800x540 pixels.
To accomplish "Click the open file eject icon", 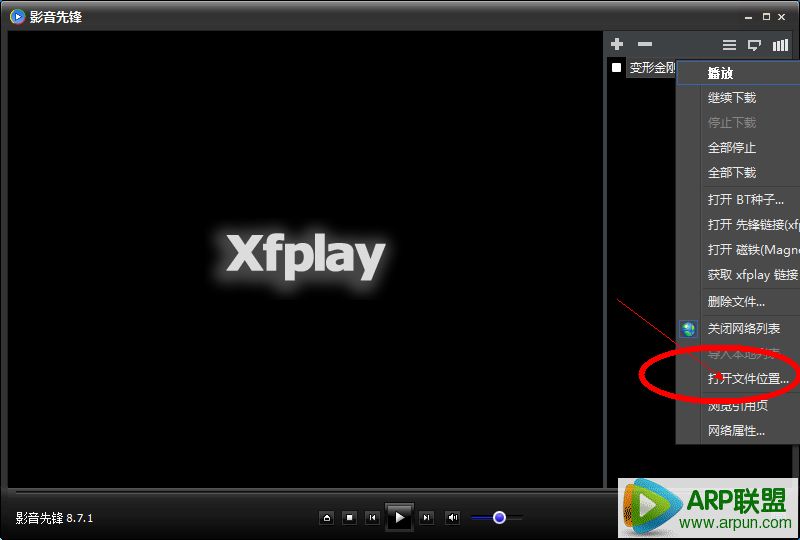I will coord(326,517).
